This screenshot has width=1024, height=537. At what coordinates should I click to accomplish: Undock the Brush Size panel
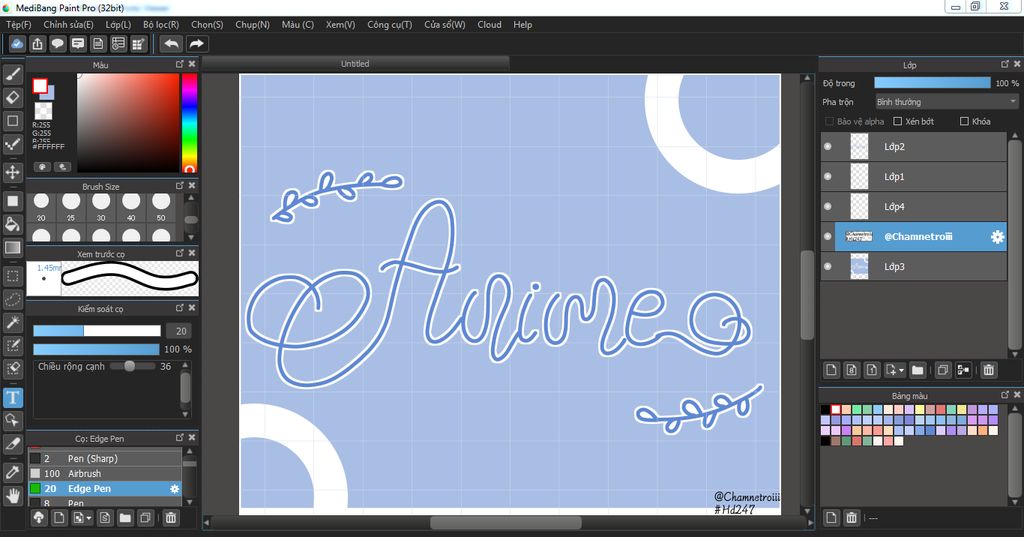point(180,186)
